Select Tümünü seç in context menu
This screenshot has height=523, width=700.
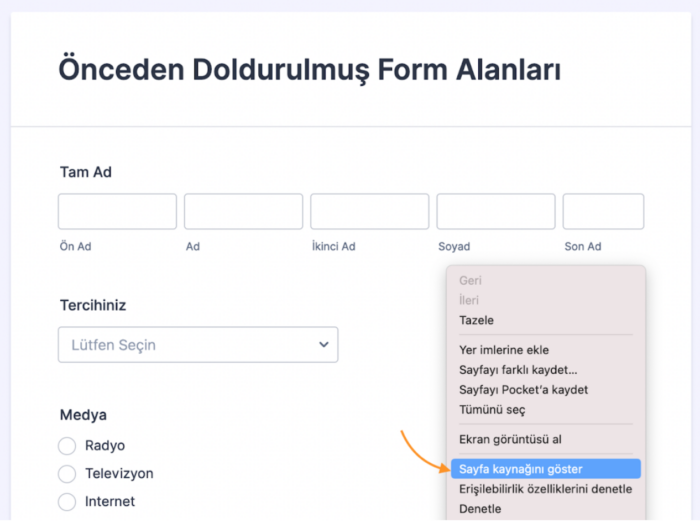492,409
